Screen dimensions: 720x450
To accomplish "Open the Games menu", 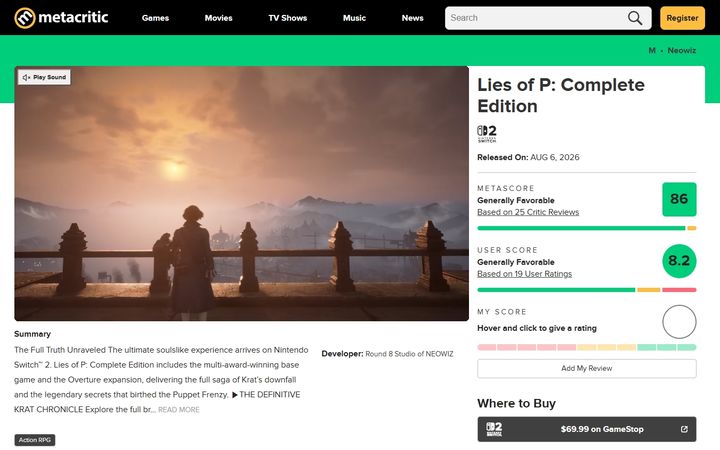I will pyautogui.click(x=155, y=18).
